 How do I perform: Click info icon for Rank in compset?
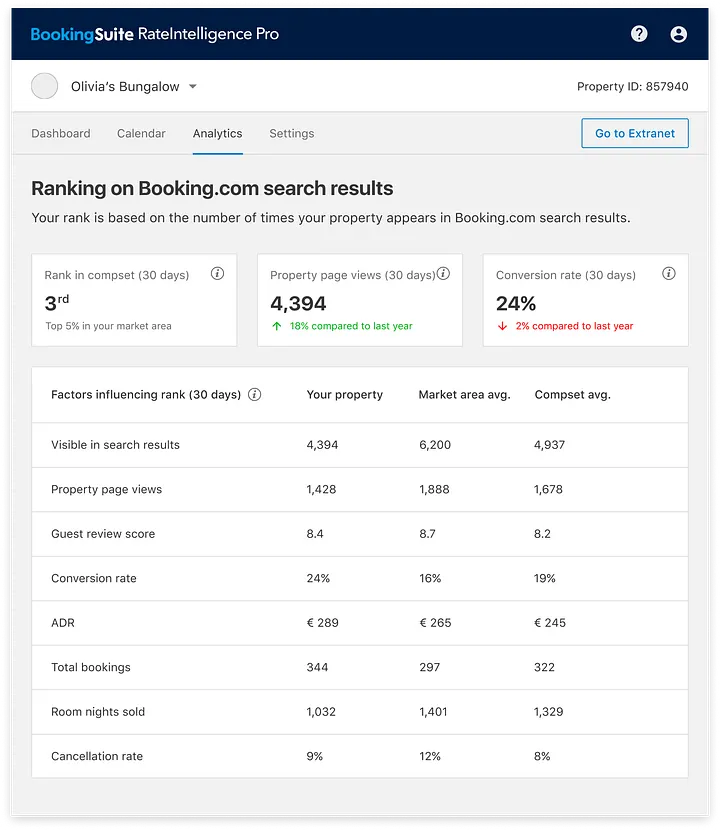pyautogui.click(x=217, y=274)
